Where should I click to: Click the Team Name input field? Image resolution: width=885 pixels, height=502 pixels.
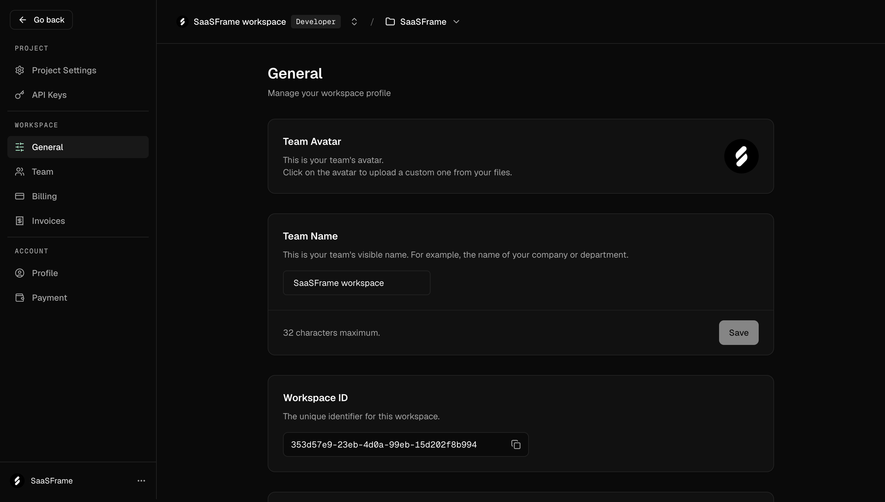point(357,283)
